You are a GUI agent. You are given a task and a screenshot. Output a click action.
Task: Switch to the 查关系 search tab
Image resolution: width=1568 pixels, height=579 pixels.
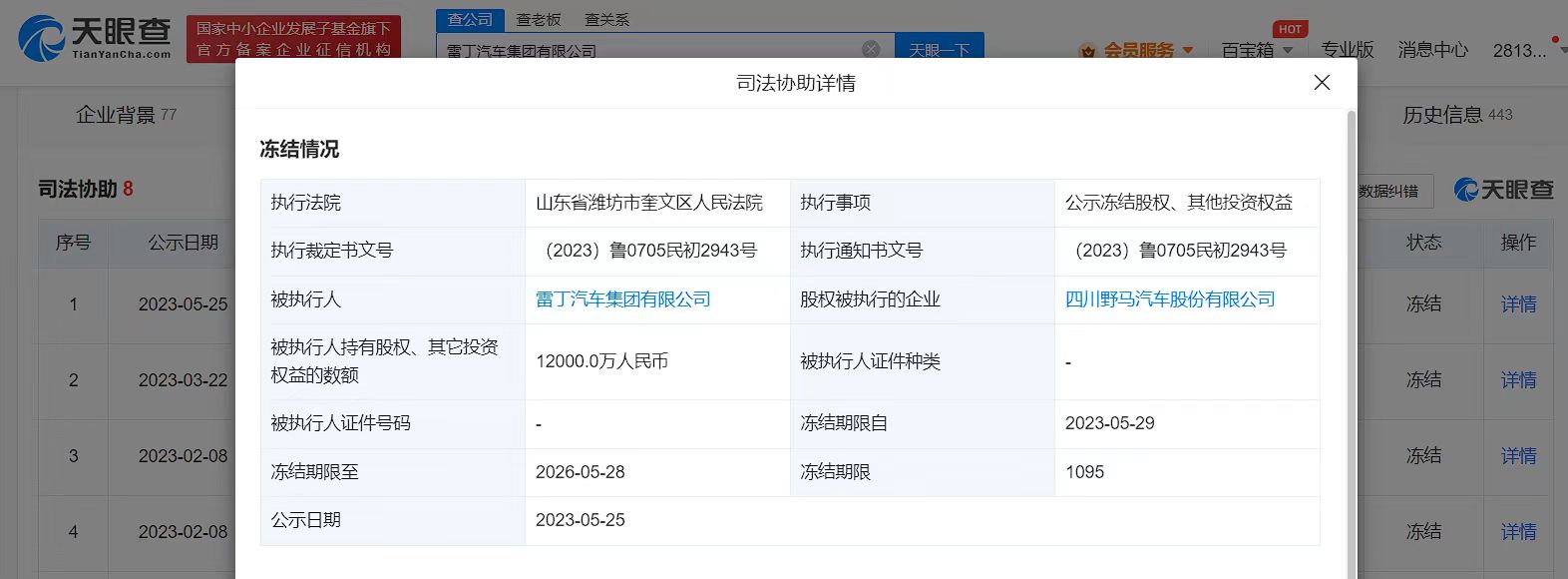pos(606,20)
